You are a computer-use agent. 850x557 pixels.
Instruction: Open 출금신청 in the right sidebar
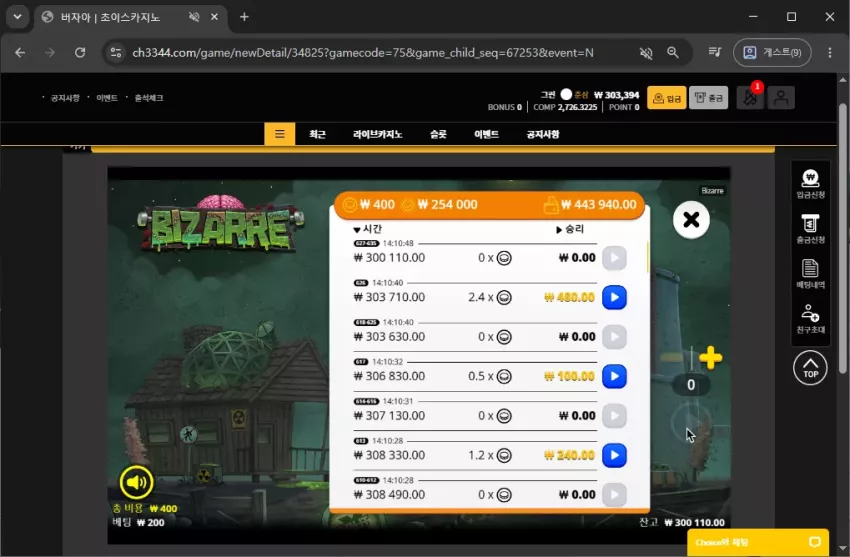810,229
